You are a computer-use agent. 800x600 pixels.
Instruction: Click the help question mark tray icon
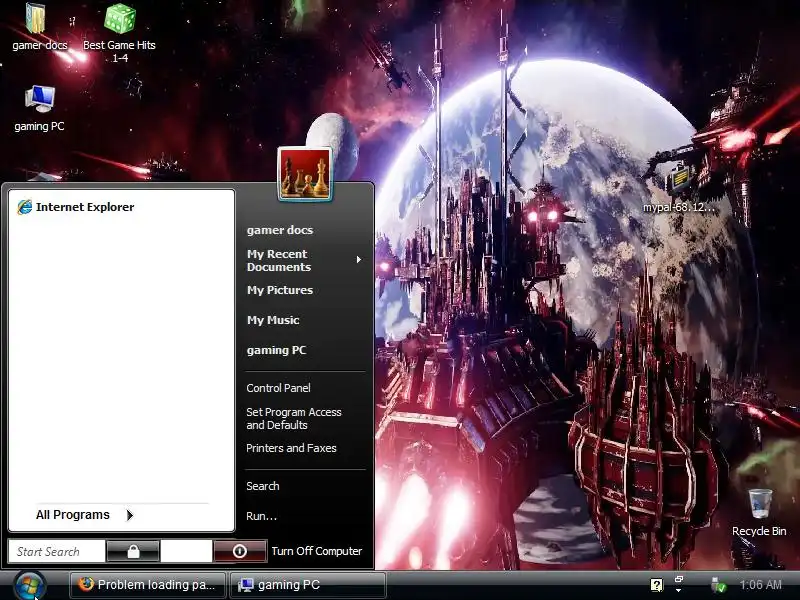point(657,585)
